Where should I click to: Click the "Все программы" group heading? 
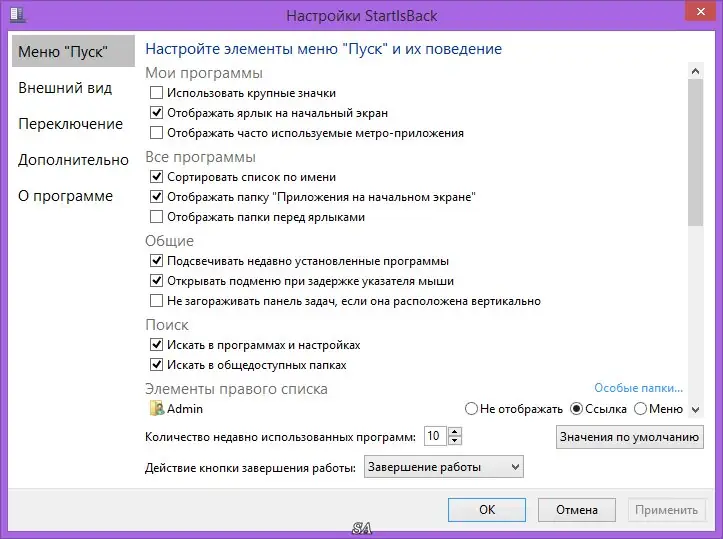click(200, 157)
